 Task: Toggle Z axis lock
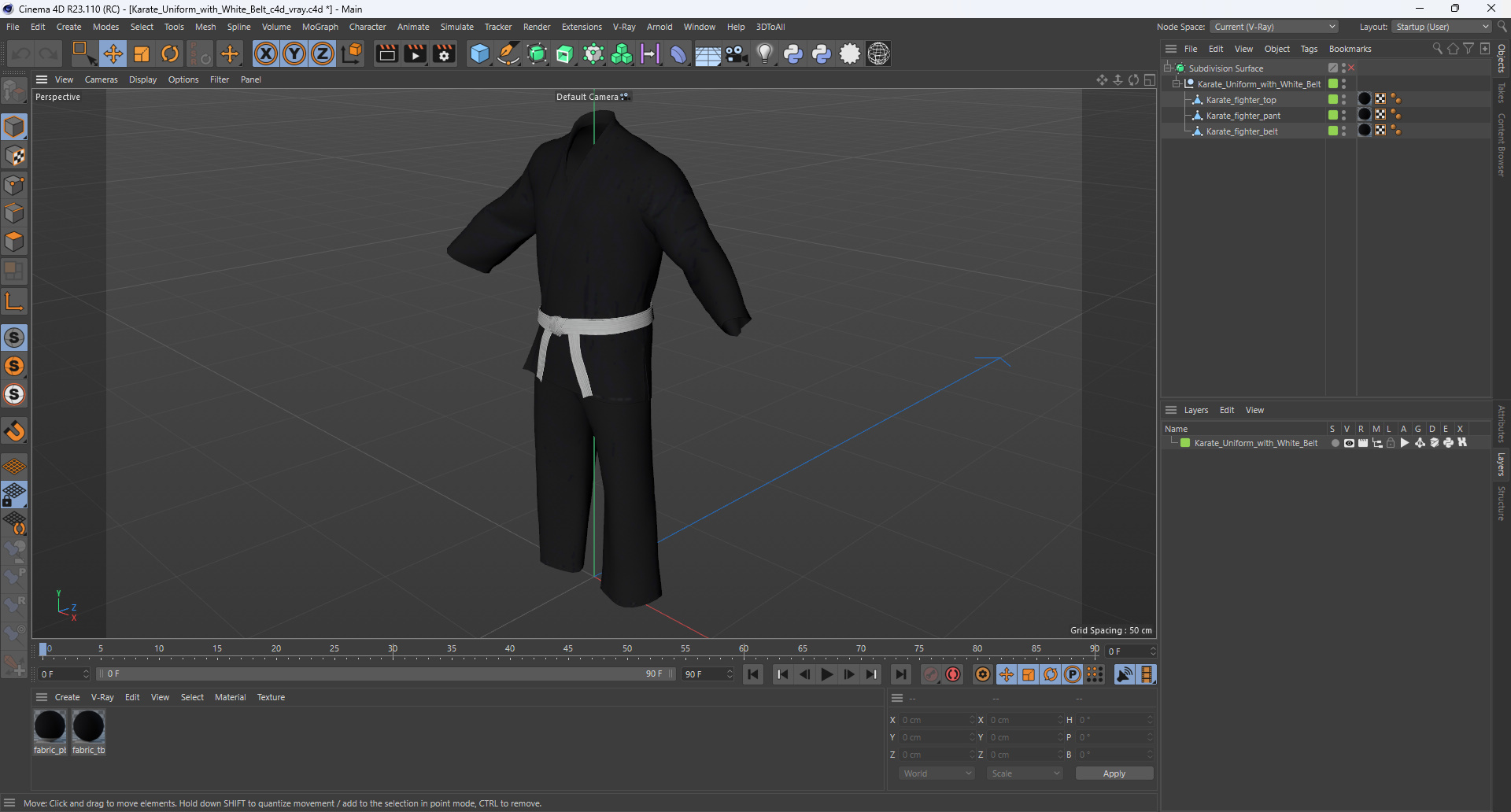[323, 54]
